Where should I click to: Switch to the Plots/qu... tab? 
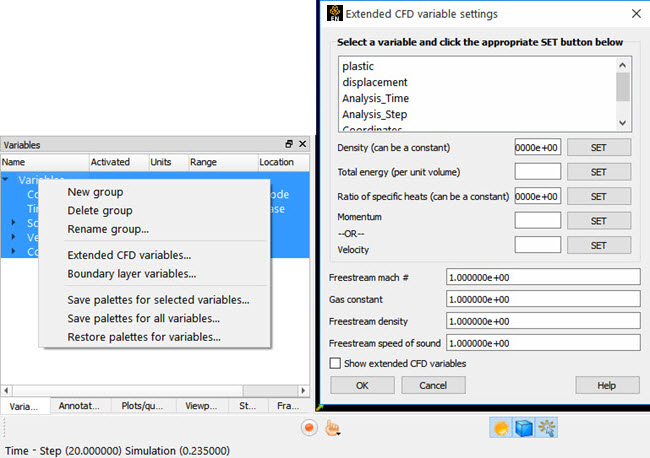[x=143, y=406]
